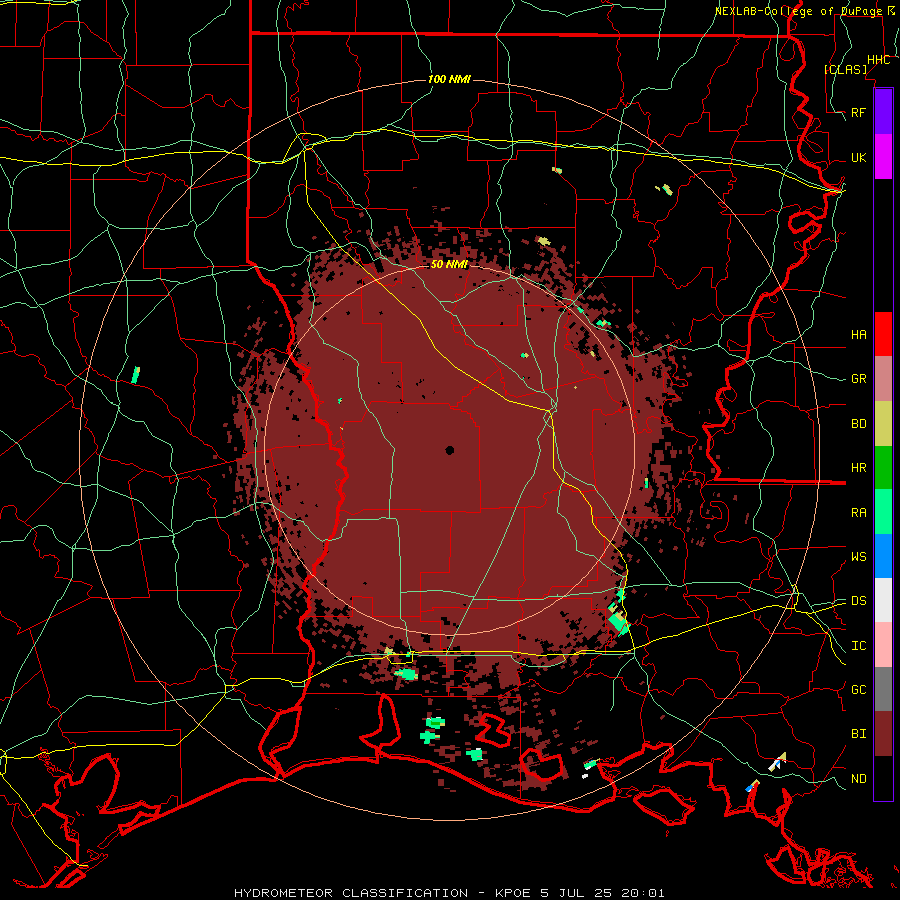Viewport: 900px width, 900px height.
Task: Click the DS legend label
Action: (x=858, y=601)
